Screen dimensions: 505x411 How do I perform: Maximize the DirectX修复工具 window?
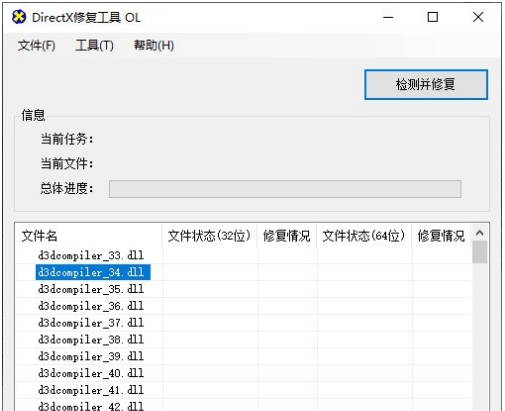tap(433, 17)
